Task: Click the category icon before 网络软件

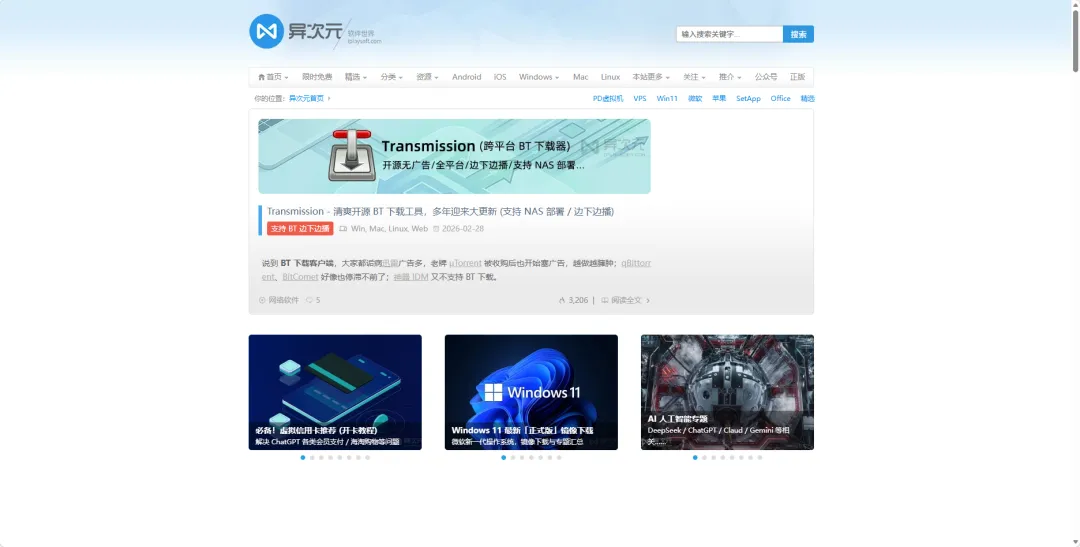Action: pyautogui.click(x=262, y=300)
